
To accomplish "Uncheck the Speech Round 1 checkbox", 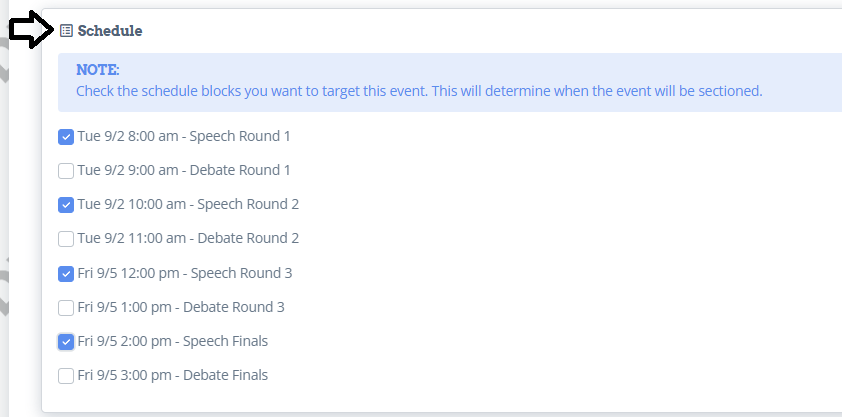I will (x=66, y=137).
